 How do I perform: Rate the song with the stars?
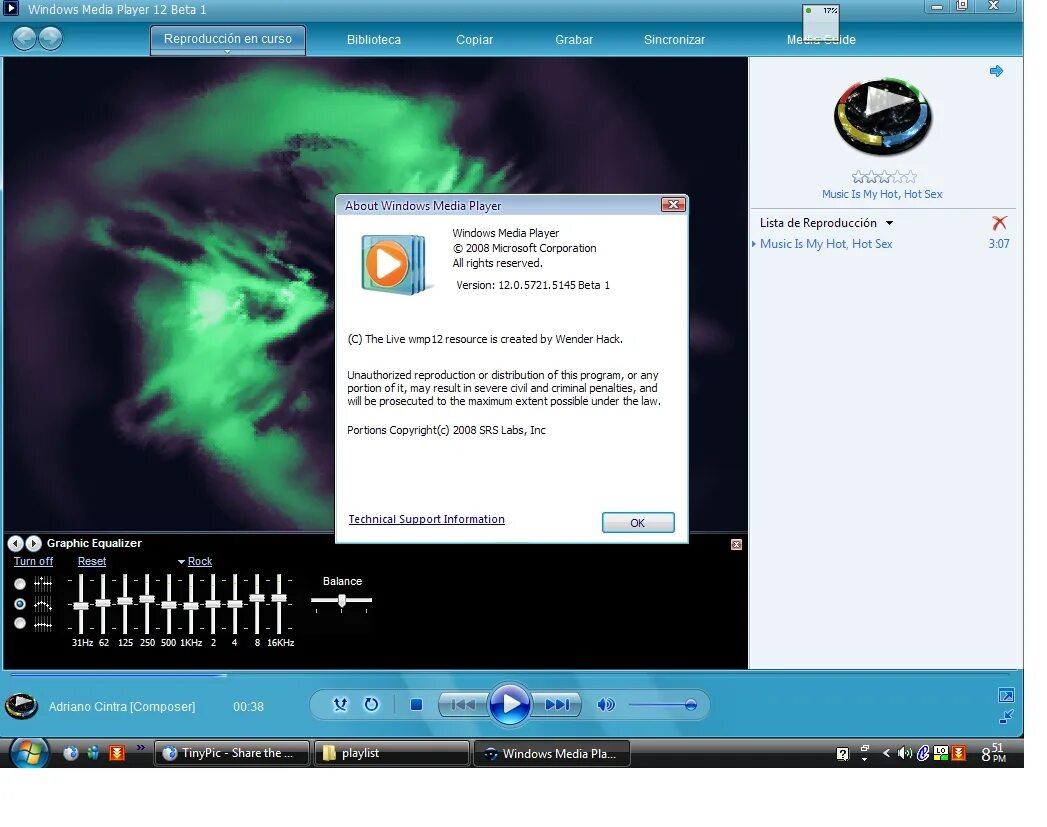pyautogui.click(x=884, y=177)
